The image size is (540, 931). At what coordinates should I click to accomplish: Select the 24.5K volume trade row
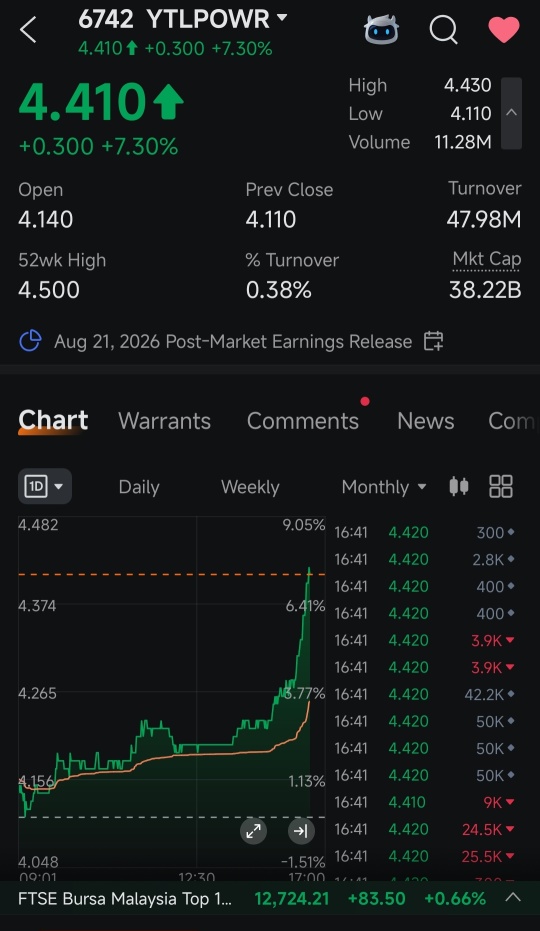[425, 829]
